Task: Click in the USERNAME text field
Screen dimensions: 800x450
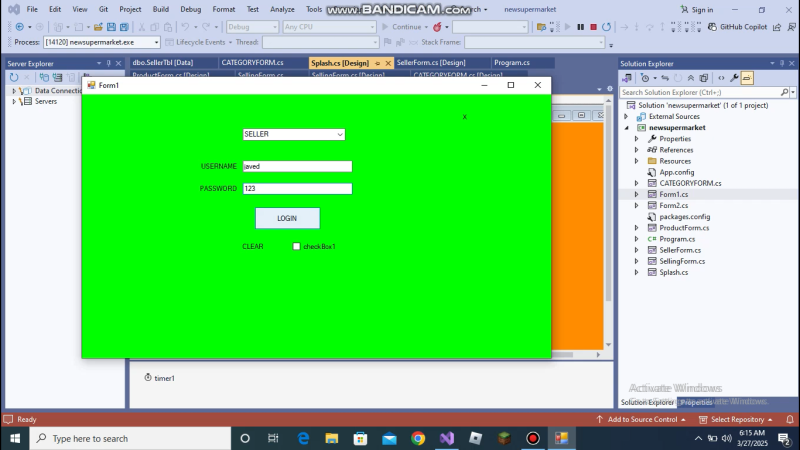Action: click(297, 167)
